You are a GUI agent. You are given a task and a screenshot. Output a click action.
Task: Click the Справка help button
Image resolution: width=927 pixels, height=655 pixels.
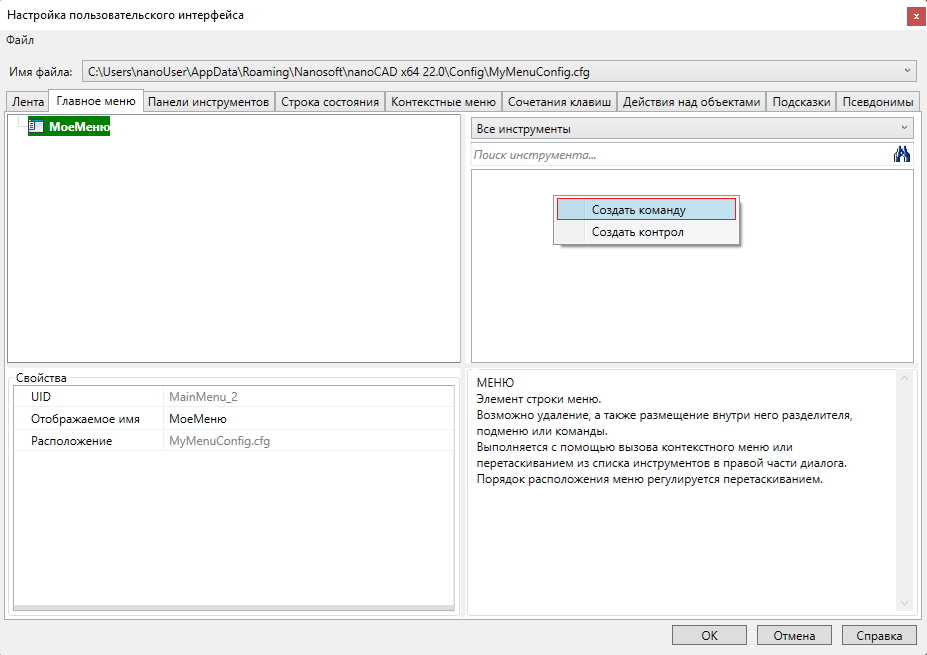(x=879, y=635)
